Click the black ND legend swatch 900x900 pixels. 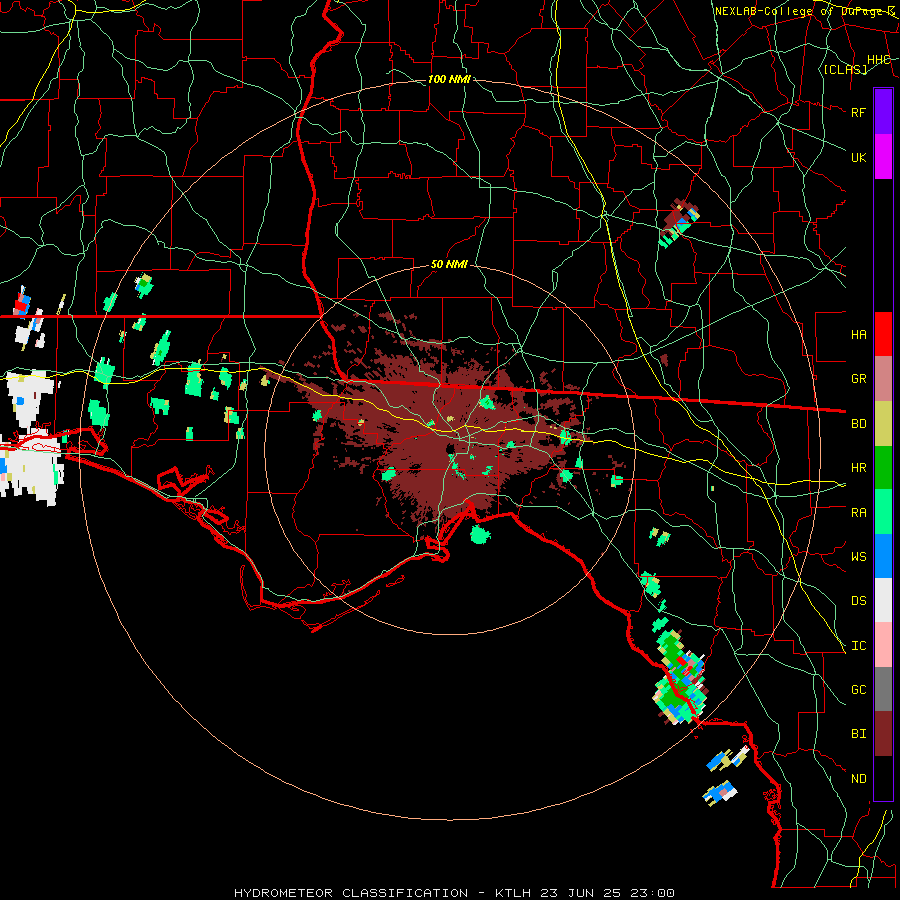[x=883, y=778]
